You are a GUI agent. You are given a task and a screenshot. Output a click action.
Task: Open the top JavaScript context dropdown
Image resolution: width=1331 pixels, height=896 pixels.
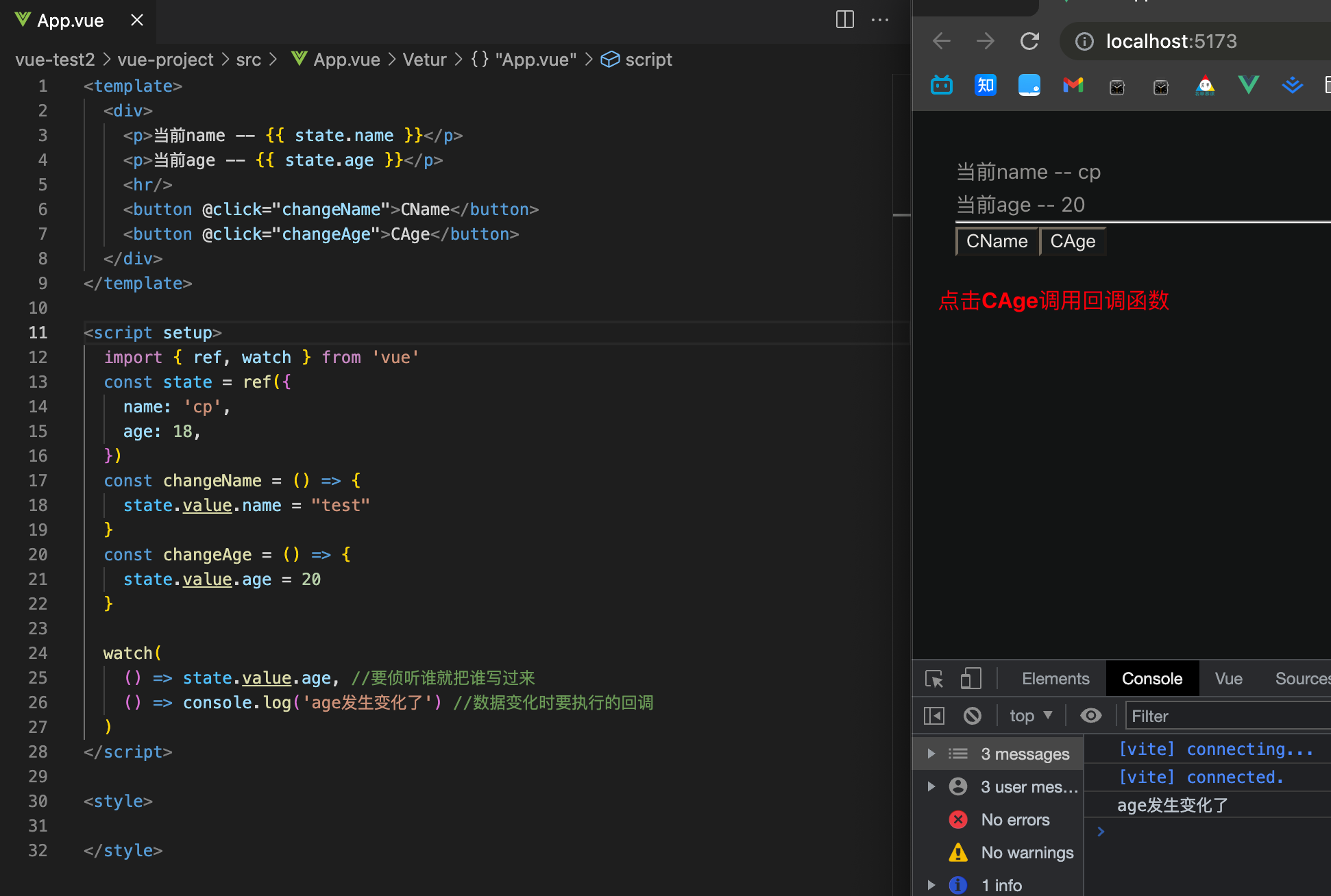(1031, 716)
